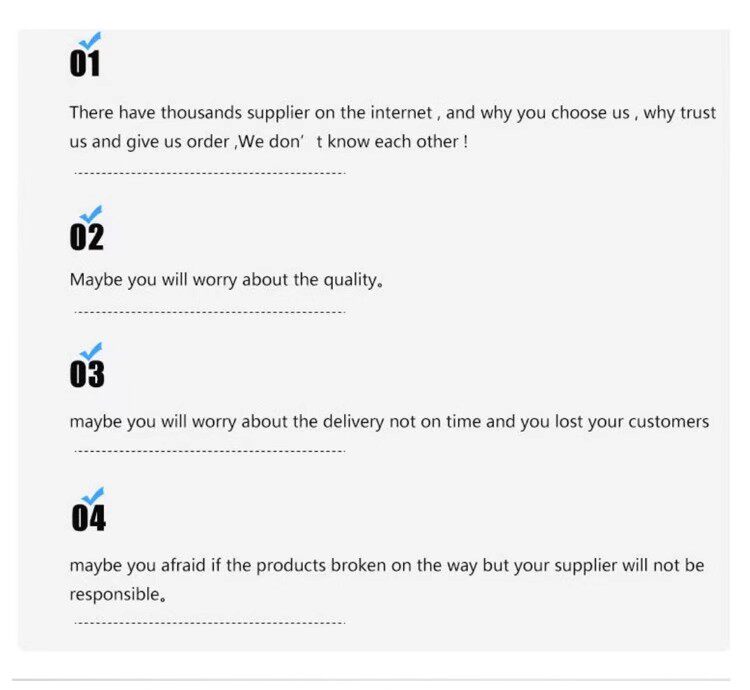Select the bold 01 heading number
Screen dimensions: 750x690
(x=86, y=66)
